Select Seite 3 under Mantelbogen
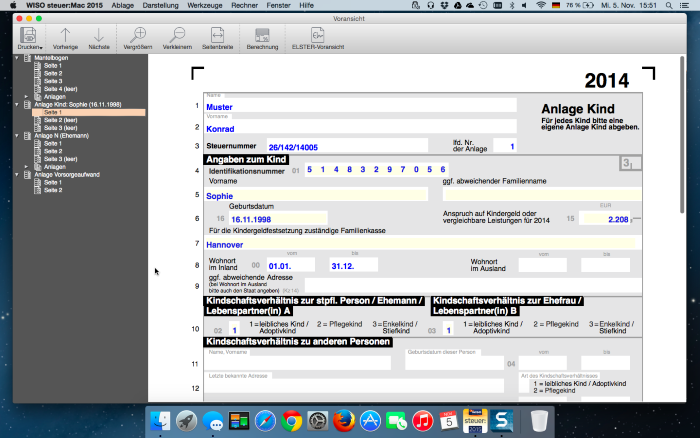Screen dimensions: 700x438 [53, 81]
